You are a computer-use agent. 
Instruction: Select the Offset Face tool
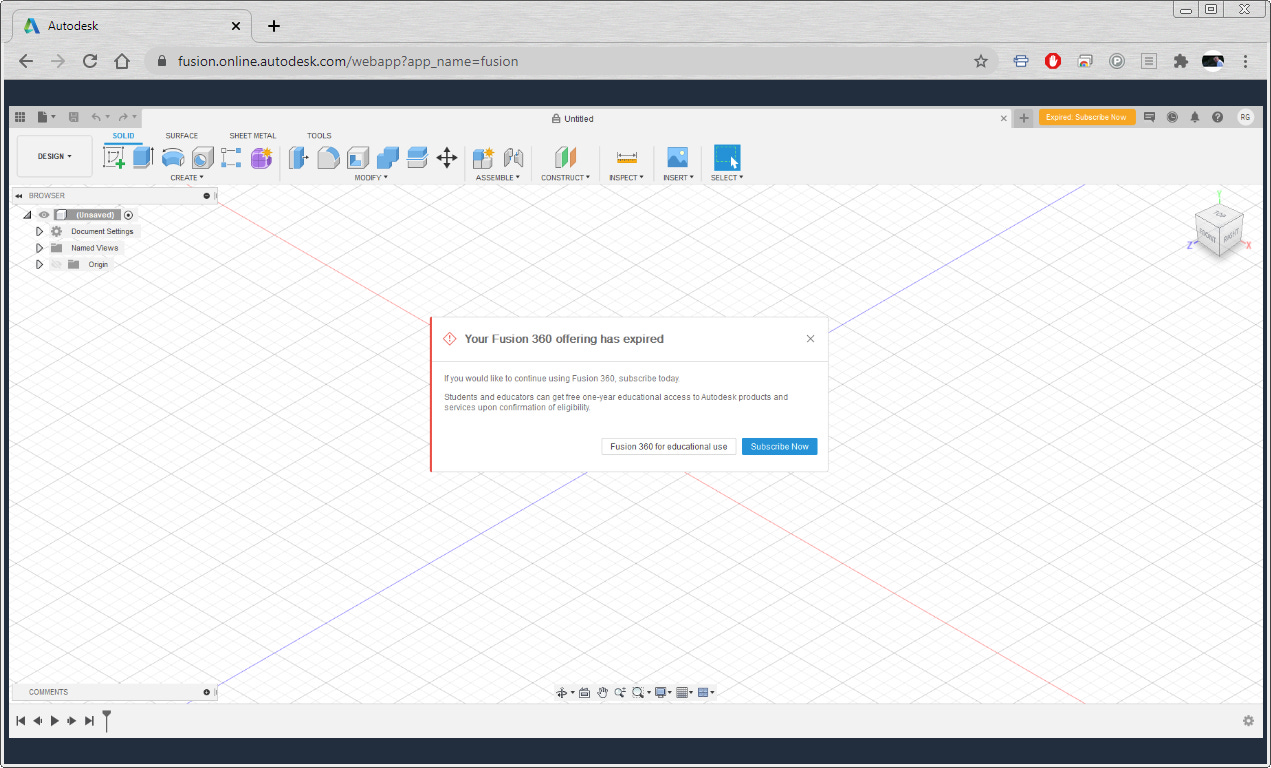click(x=418, y=157)
